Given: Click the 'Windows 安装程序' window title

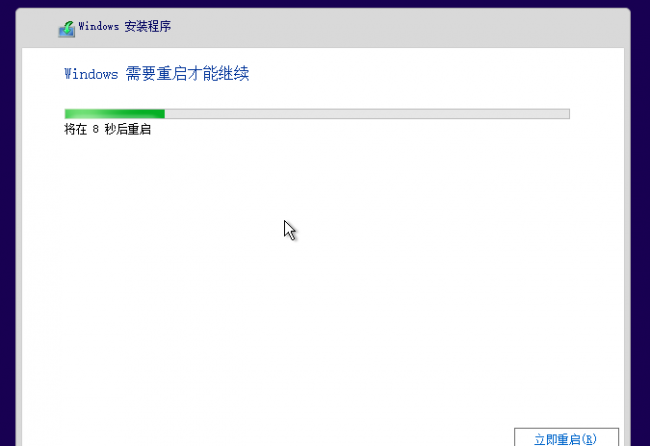Looking at the screenshot, I should click(125, 27).
